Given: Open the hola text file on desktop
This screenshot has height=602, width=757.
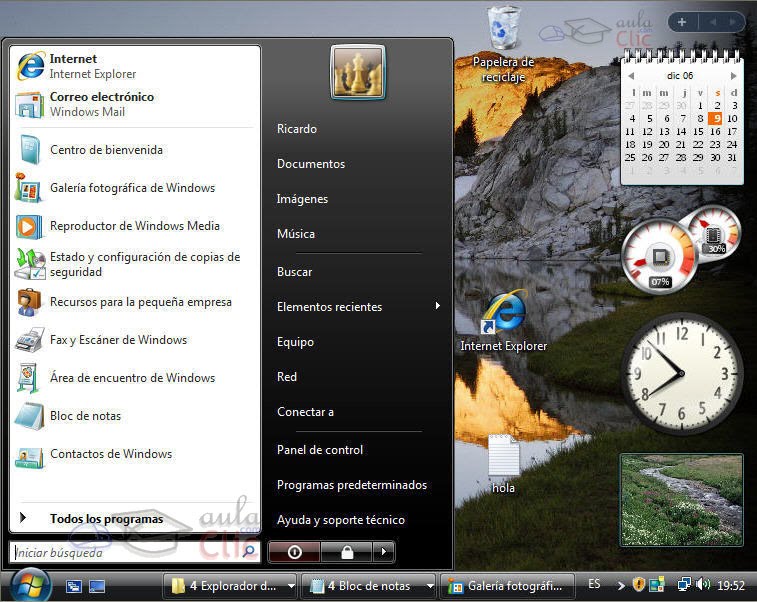Looking at the screenshot, I should [x=503, y=463].
